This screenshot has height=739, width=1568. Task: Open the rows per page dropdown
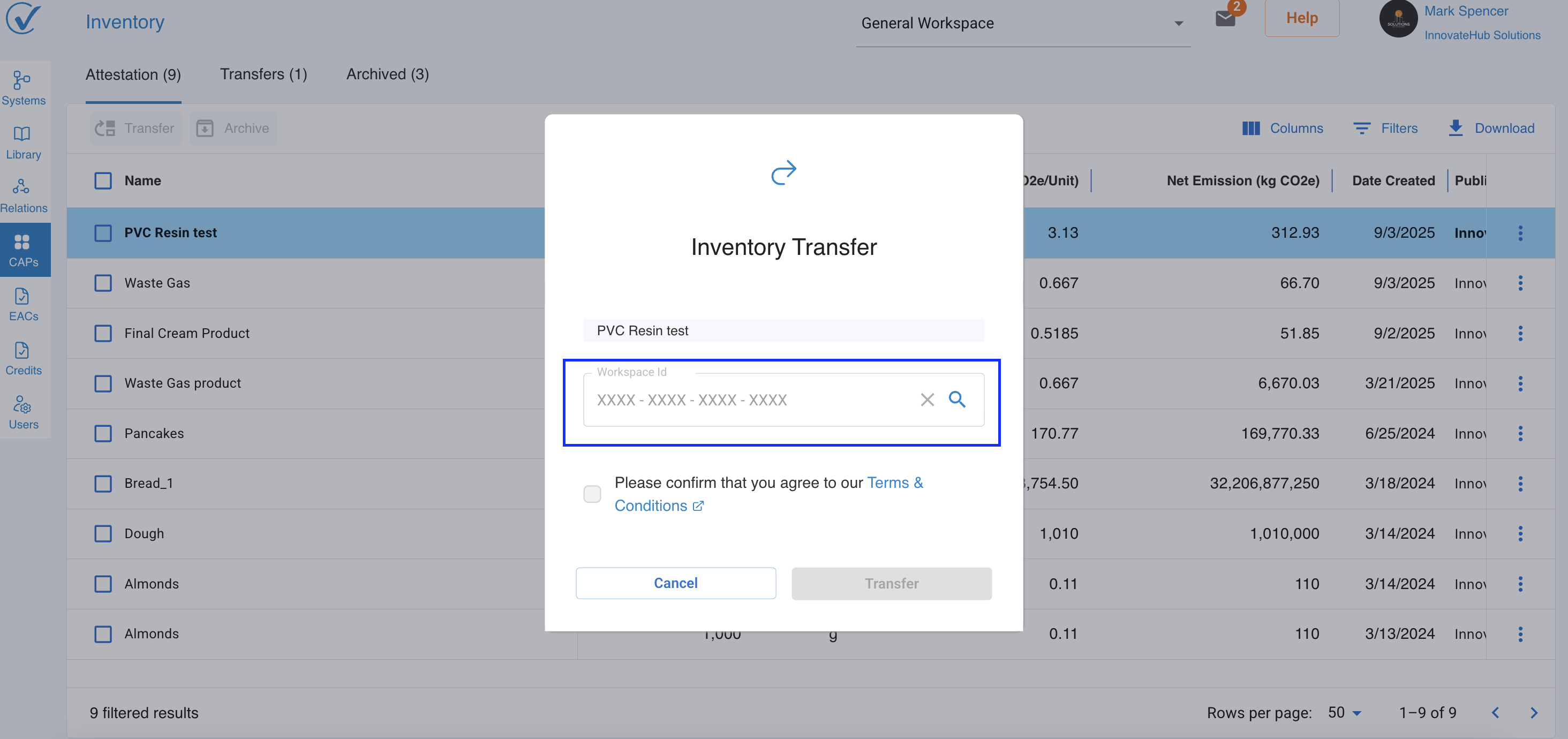[x=1344, y=713]
